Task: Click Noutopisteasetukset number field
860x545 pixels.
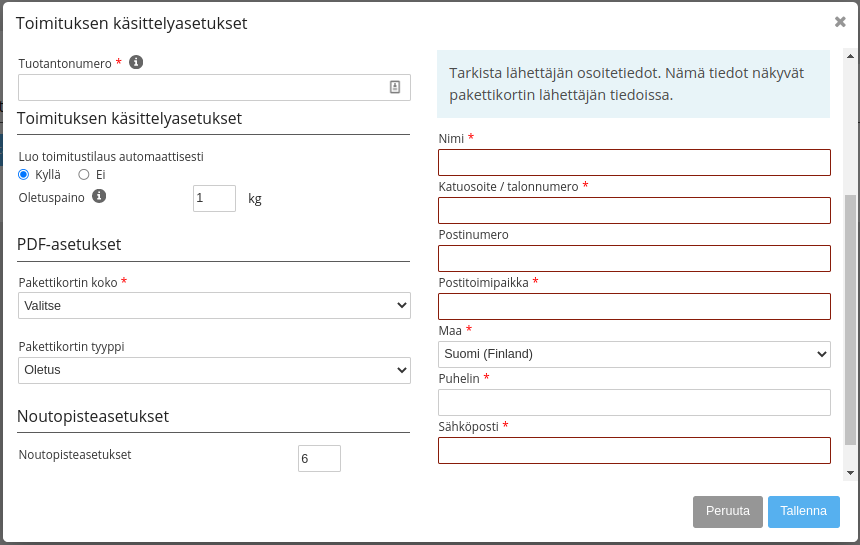Action: pyautogui.click(x=319, y=458)
